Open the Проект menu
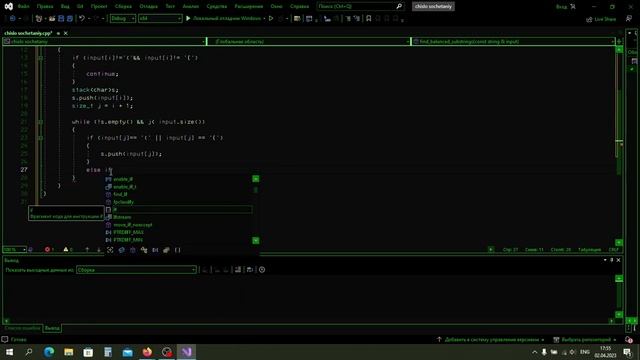 coord(99,6)
